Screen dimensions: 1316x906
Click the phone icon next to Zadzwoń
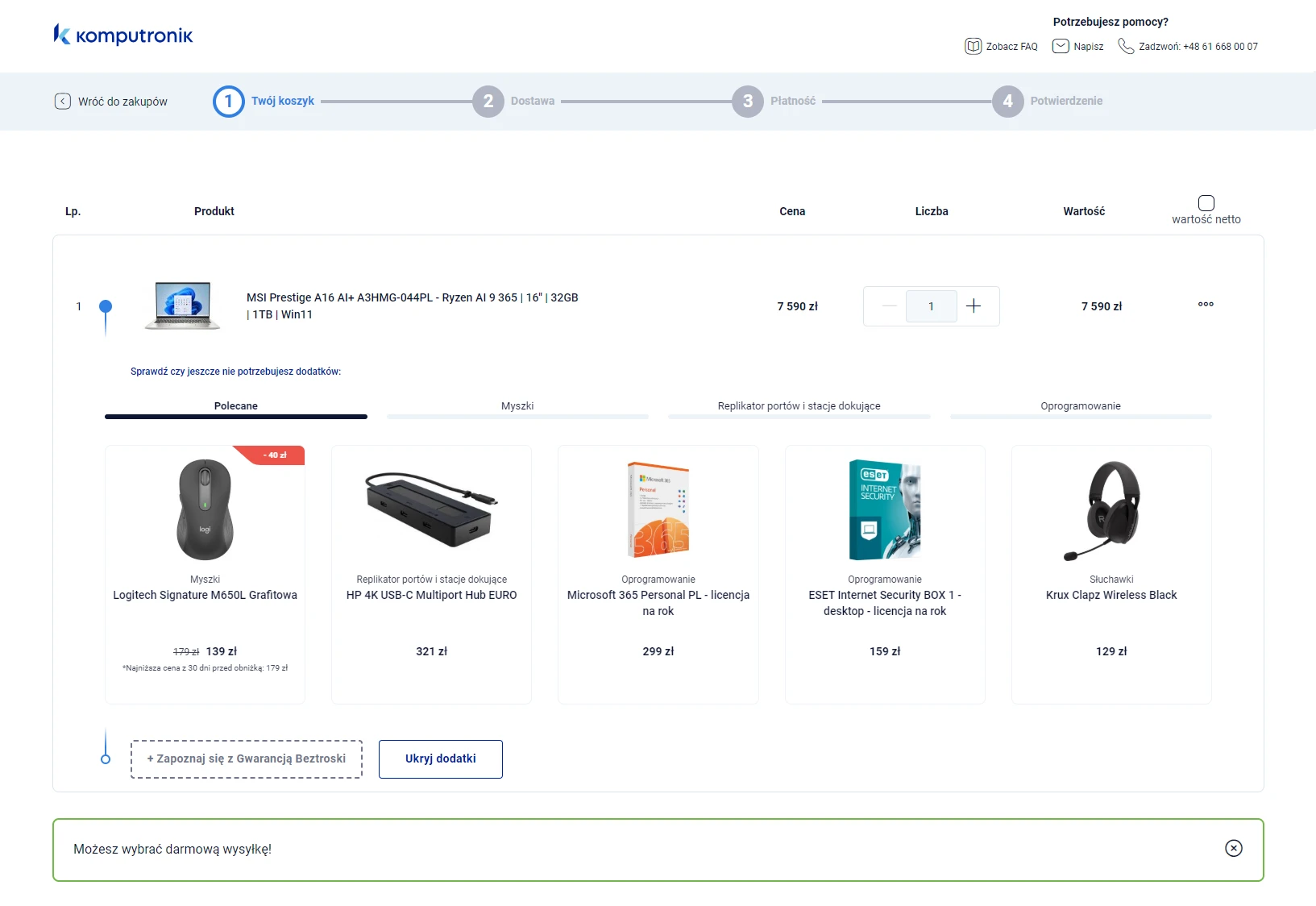pyautogui.click(x=1127, y=46)
